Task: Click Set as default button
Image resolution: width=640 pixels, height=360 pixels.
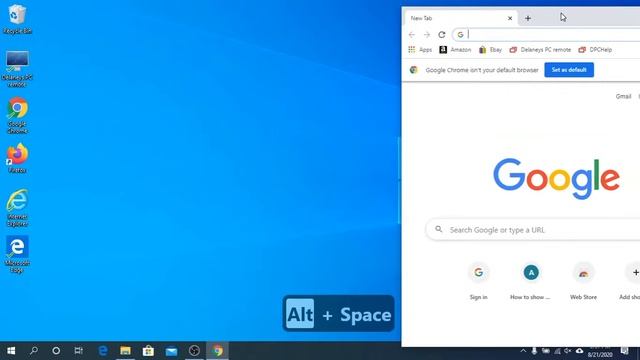Action: 569,70
